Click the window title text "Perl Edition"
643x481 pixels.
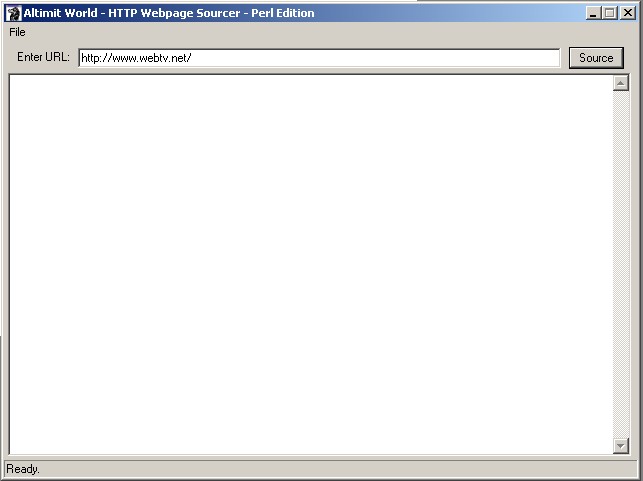click(x=282, y=13)
